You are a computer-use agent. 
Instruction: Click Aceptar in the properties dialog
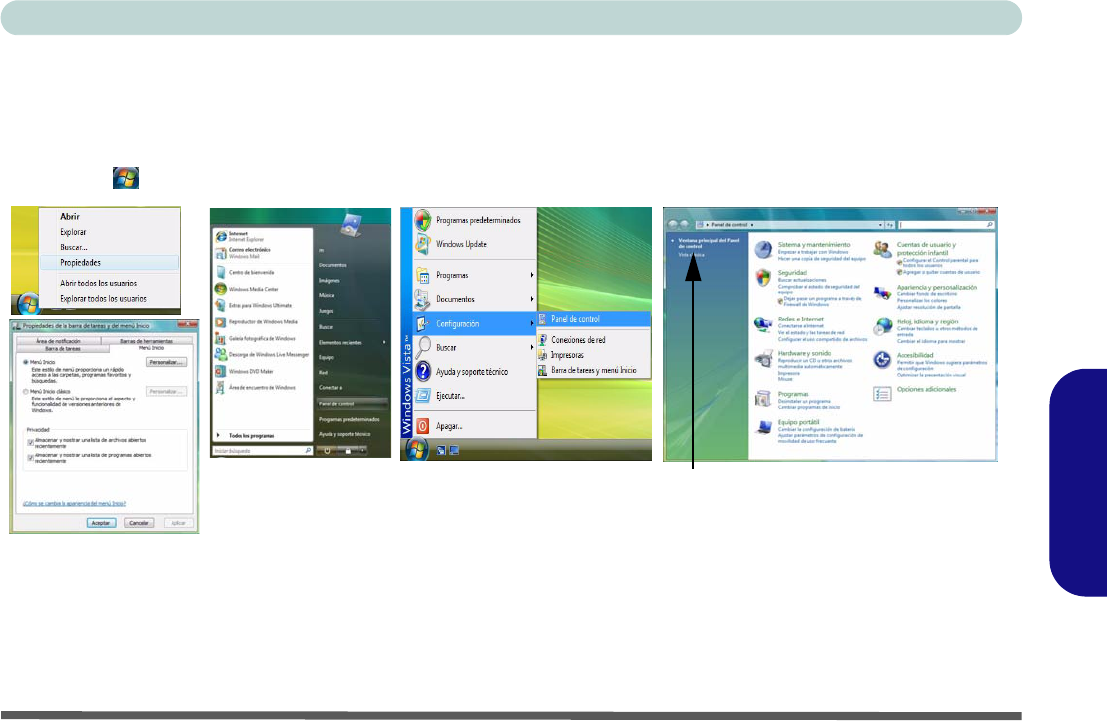click(101, 523)
